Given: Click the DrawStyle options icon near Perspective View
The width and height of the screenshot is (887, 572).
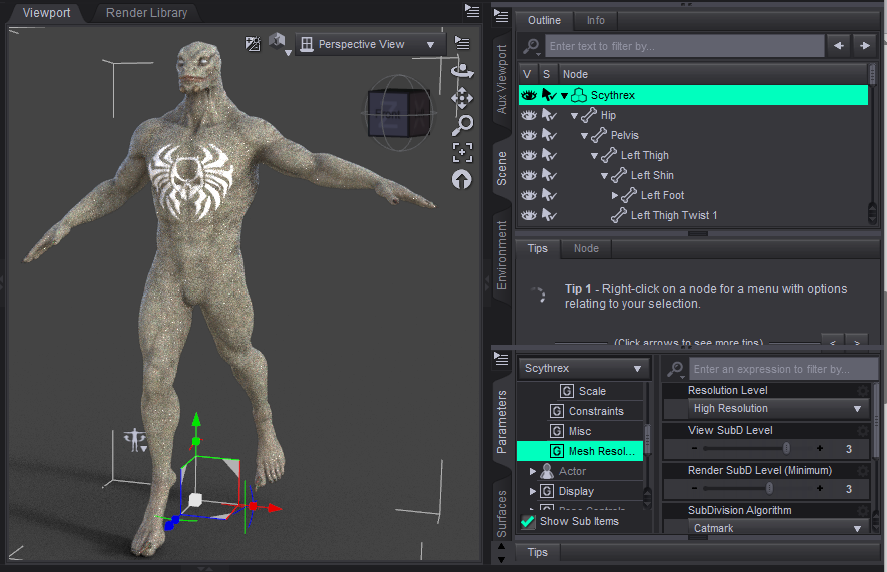Looking at the screenshot, I should (x=253, y=44).
